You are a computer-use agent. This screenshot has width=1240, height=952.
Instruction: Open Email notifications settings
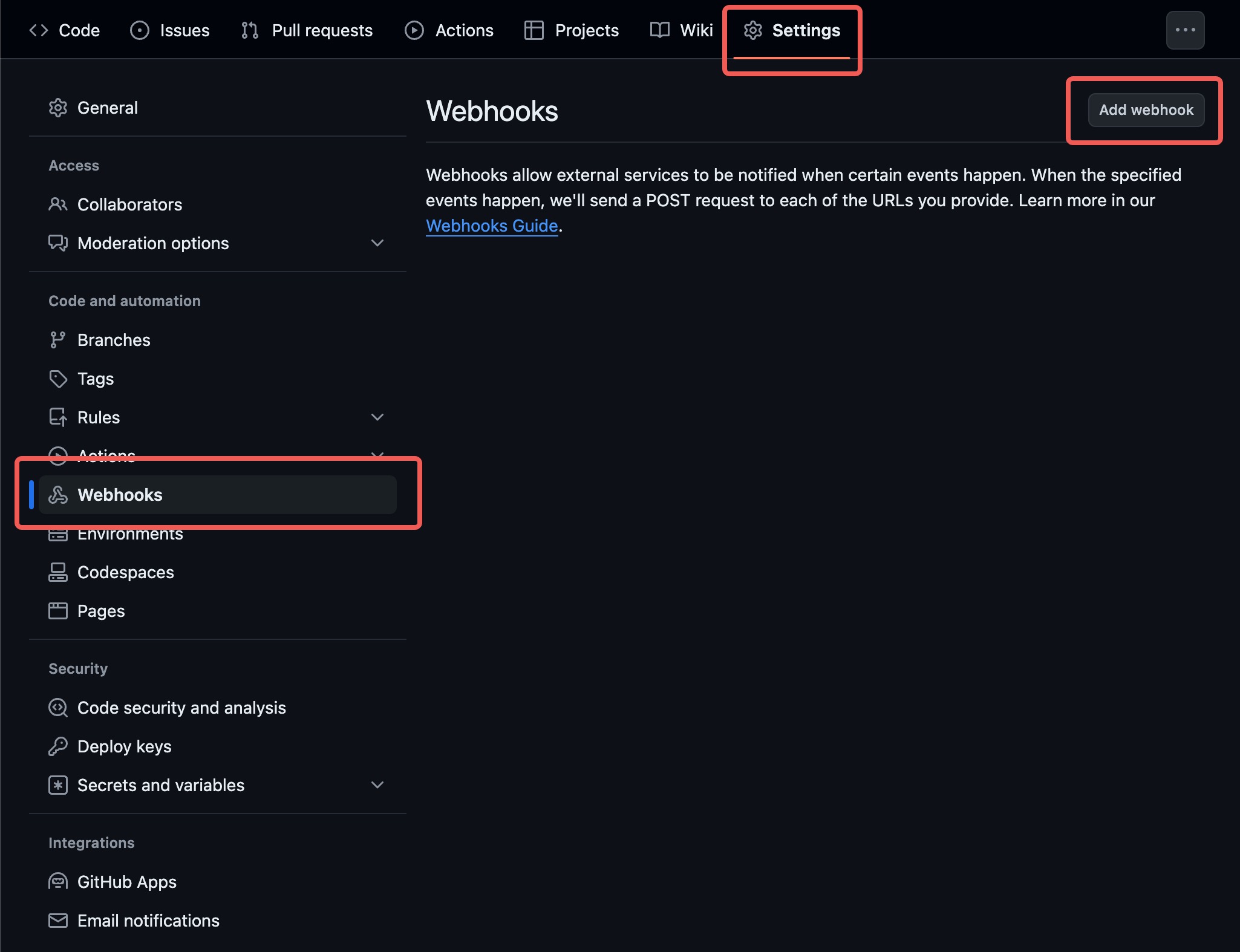tap(218, 921)
